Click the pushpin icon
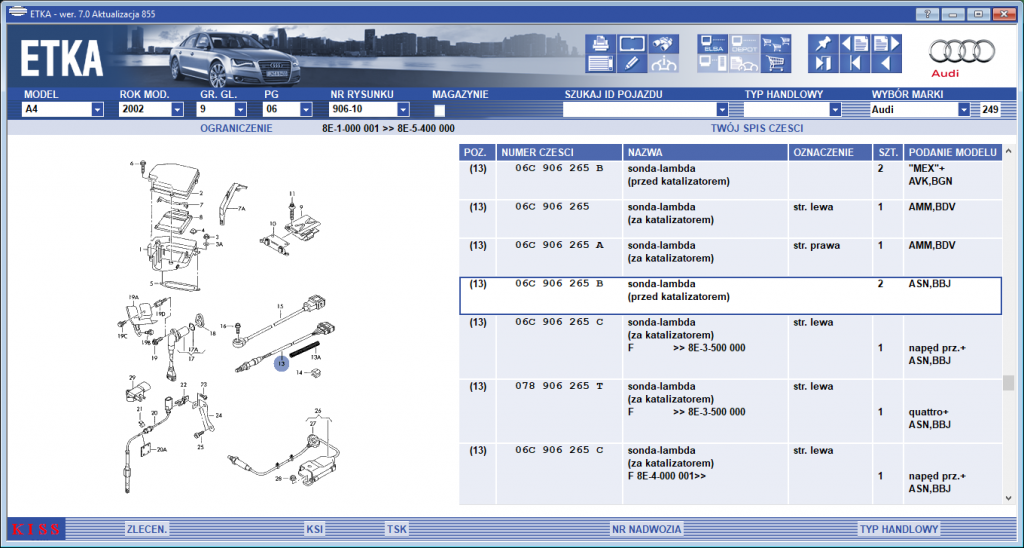Image resolution: width=1024 pixels, height=548 pixels. [x=823, y=44]
